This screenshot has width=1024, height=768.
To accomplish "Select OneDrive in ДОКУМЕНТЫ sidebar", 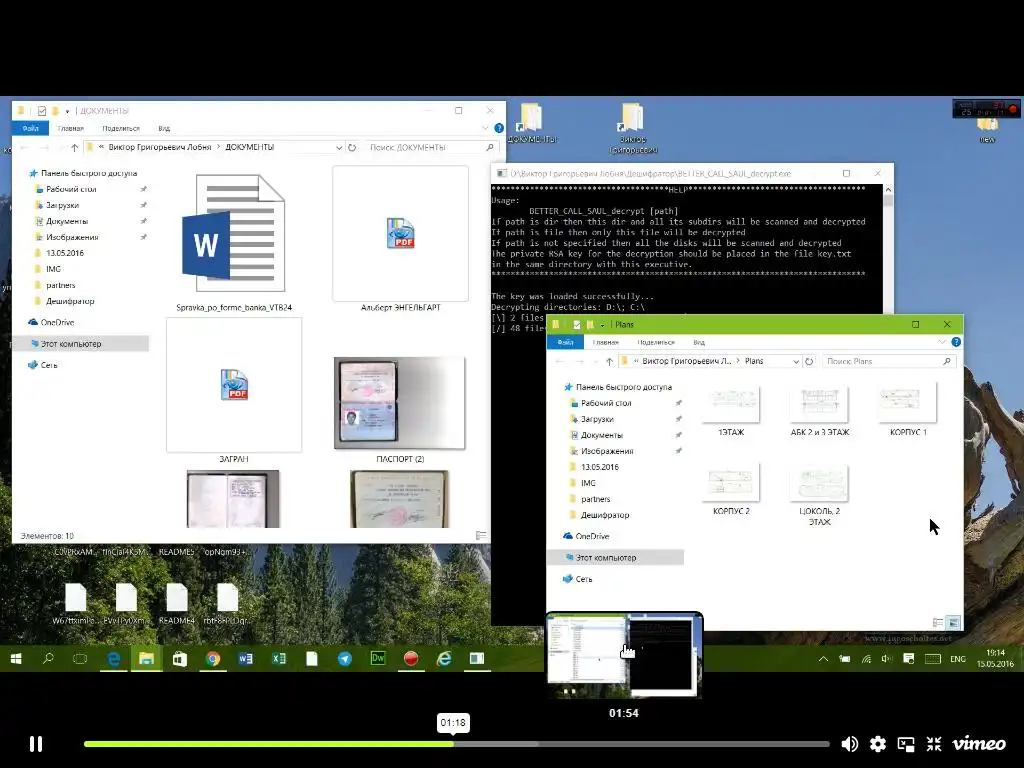I will click(x=57, y=323).
